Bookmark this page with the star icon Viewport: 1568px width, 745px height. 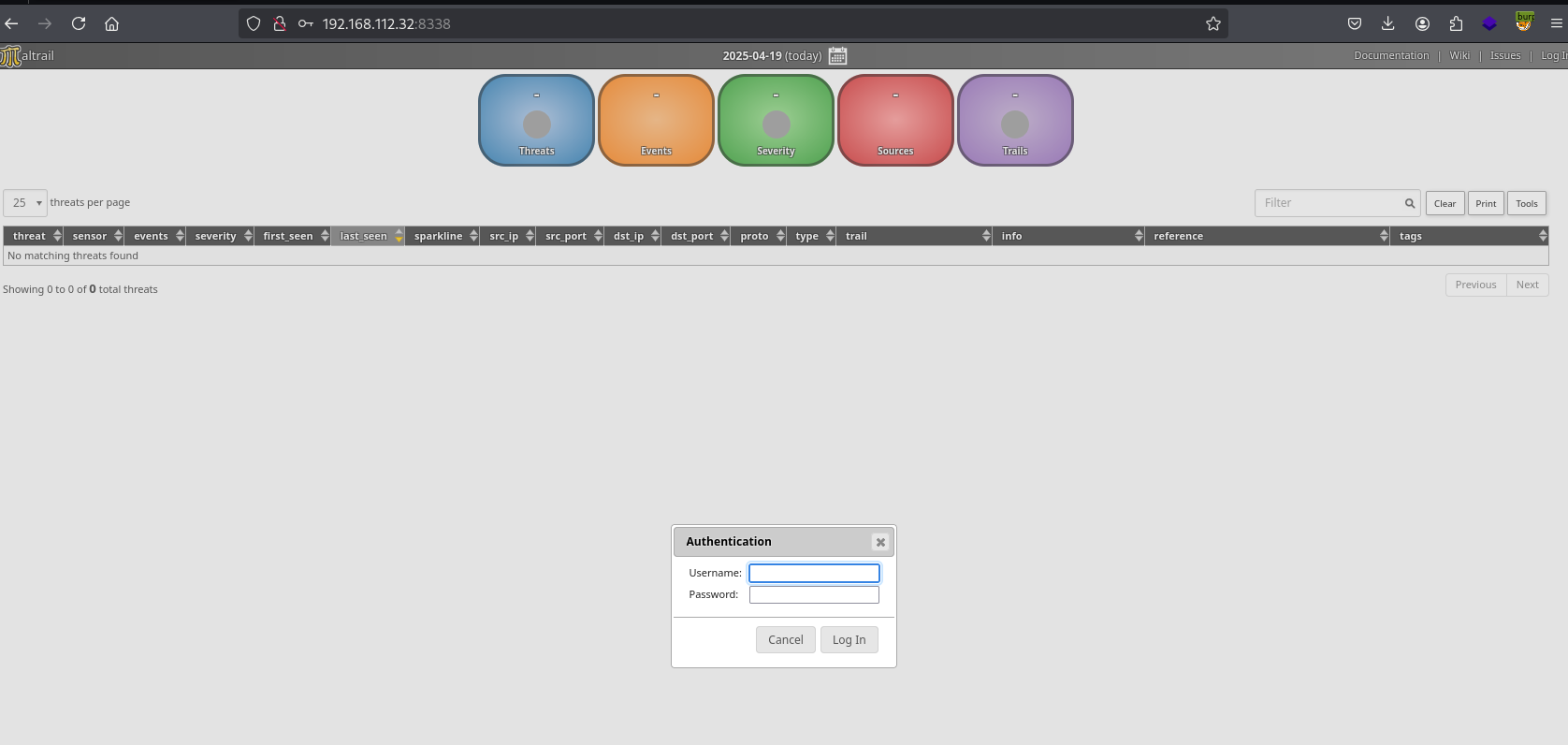click(x=1212, y=23)
